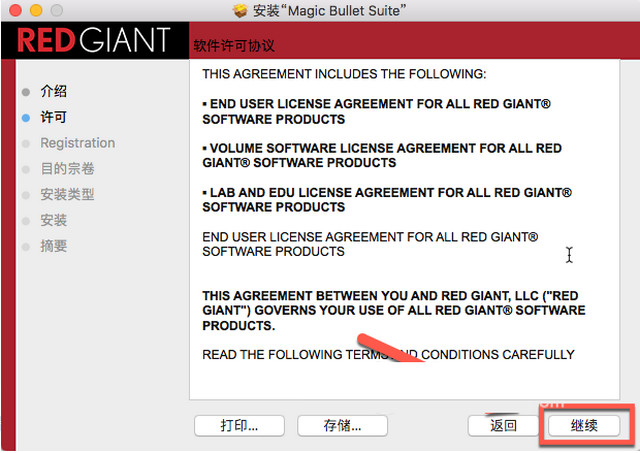The width and height of the screenshot is (640, 453).
Task: Click the gray bullet beside 介绍
Action: (x=26, y=92)
